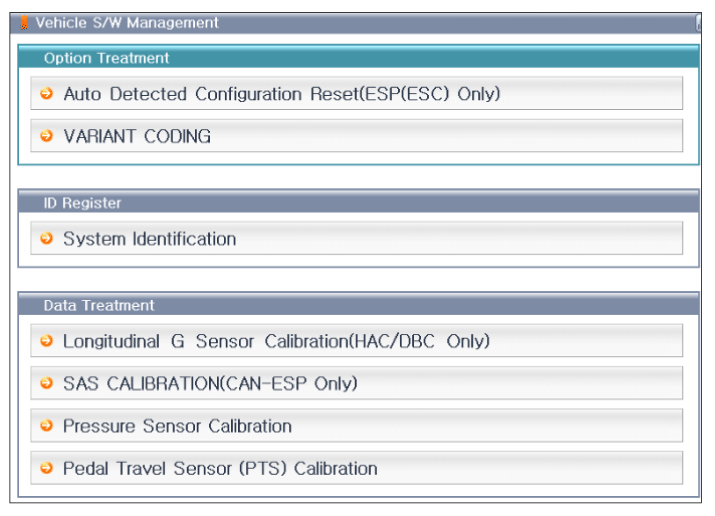The image size is (715, 516).
Task: Click the Vehicle S/W Management title bar
Action: [356, 23]
